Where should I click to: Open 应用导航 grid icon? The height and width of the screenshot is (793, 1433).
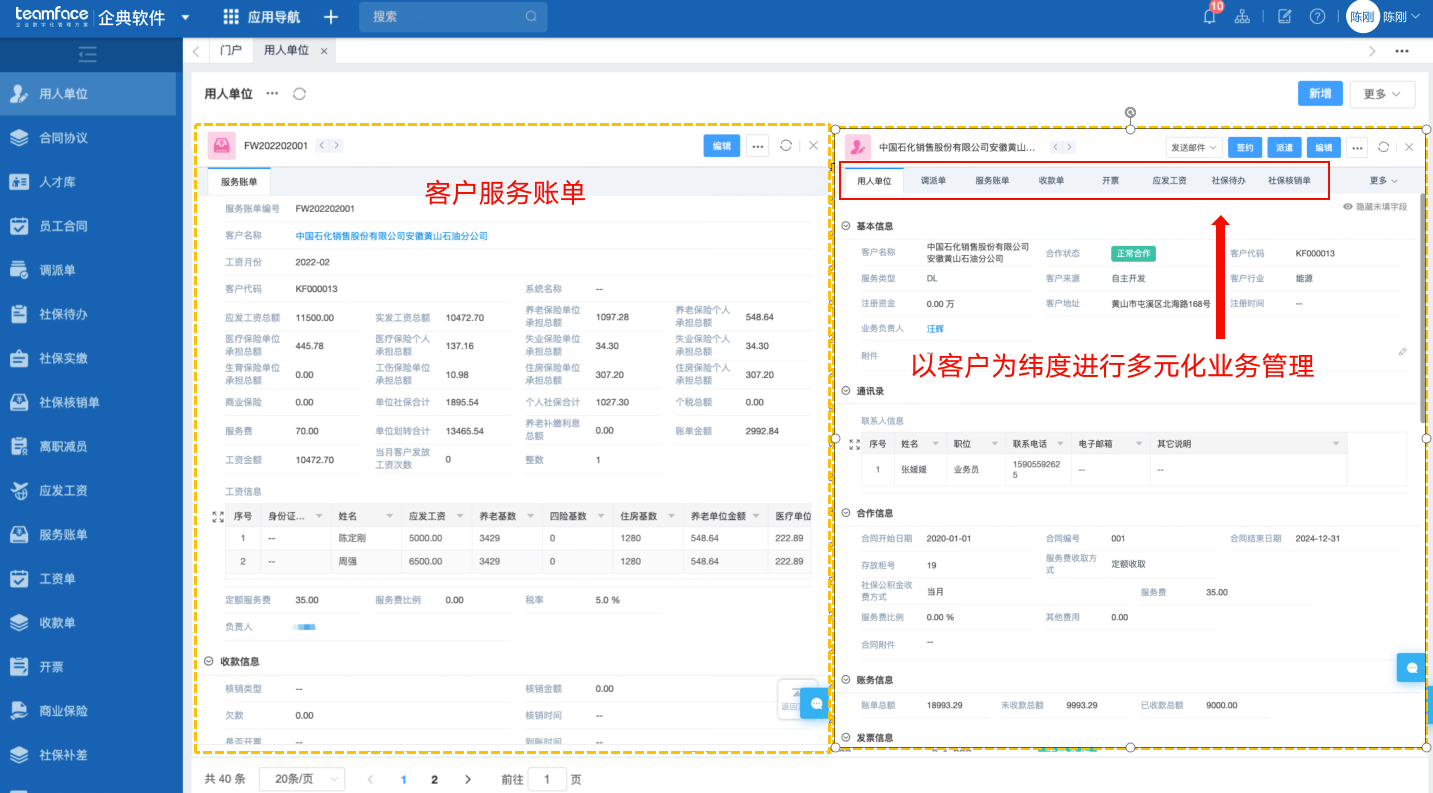(x=231, y=17)
